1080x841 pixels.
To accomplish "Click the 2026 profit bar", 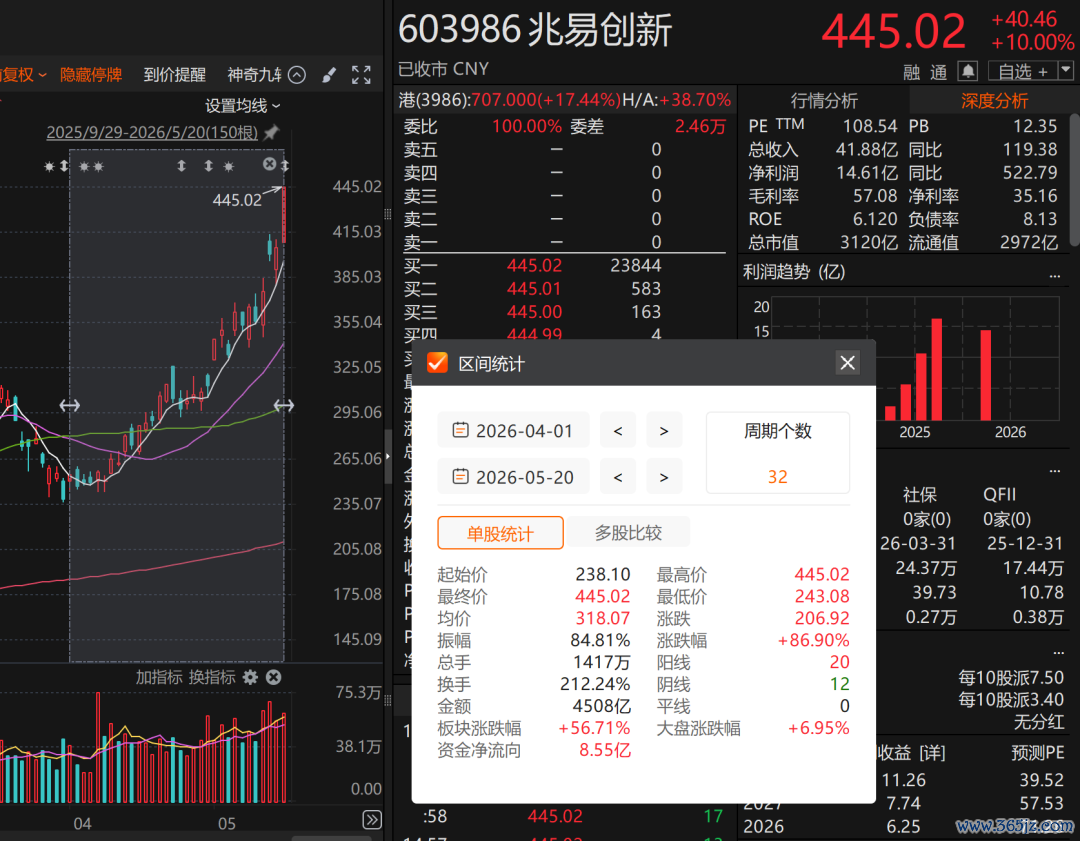I will click(986, 375).
